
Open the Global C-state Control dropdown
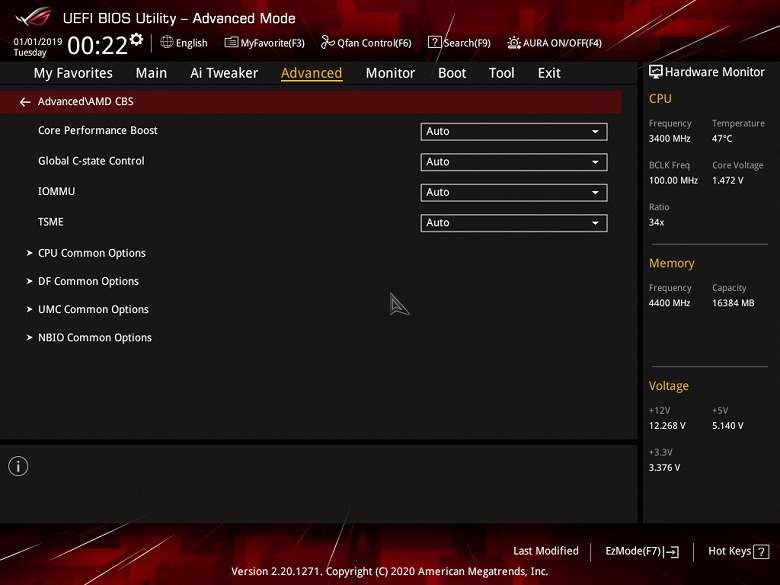[x=514, y=162]
